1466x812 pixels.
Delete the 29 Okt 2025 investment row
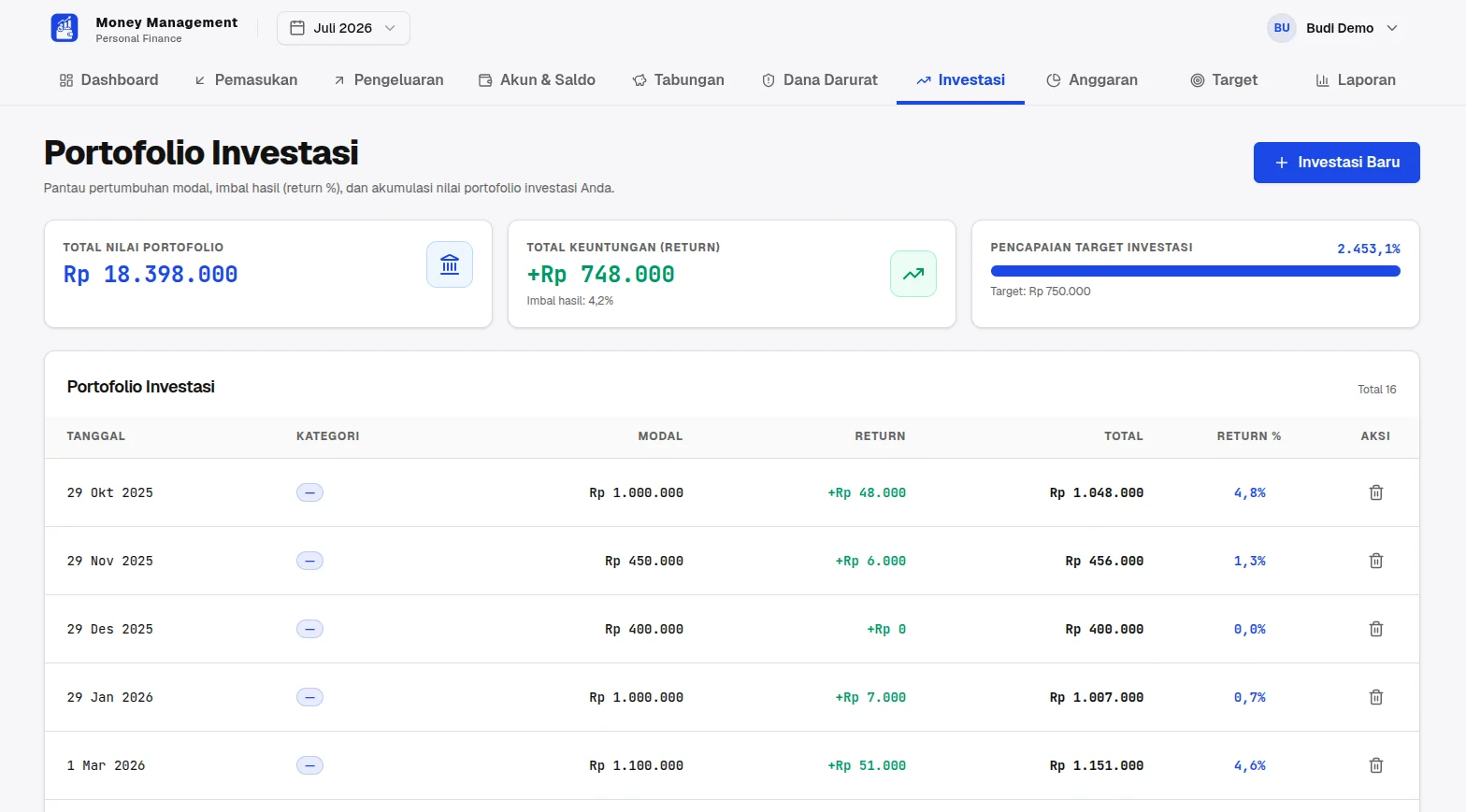[x=1376, y=492]
